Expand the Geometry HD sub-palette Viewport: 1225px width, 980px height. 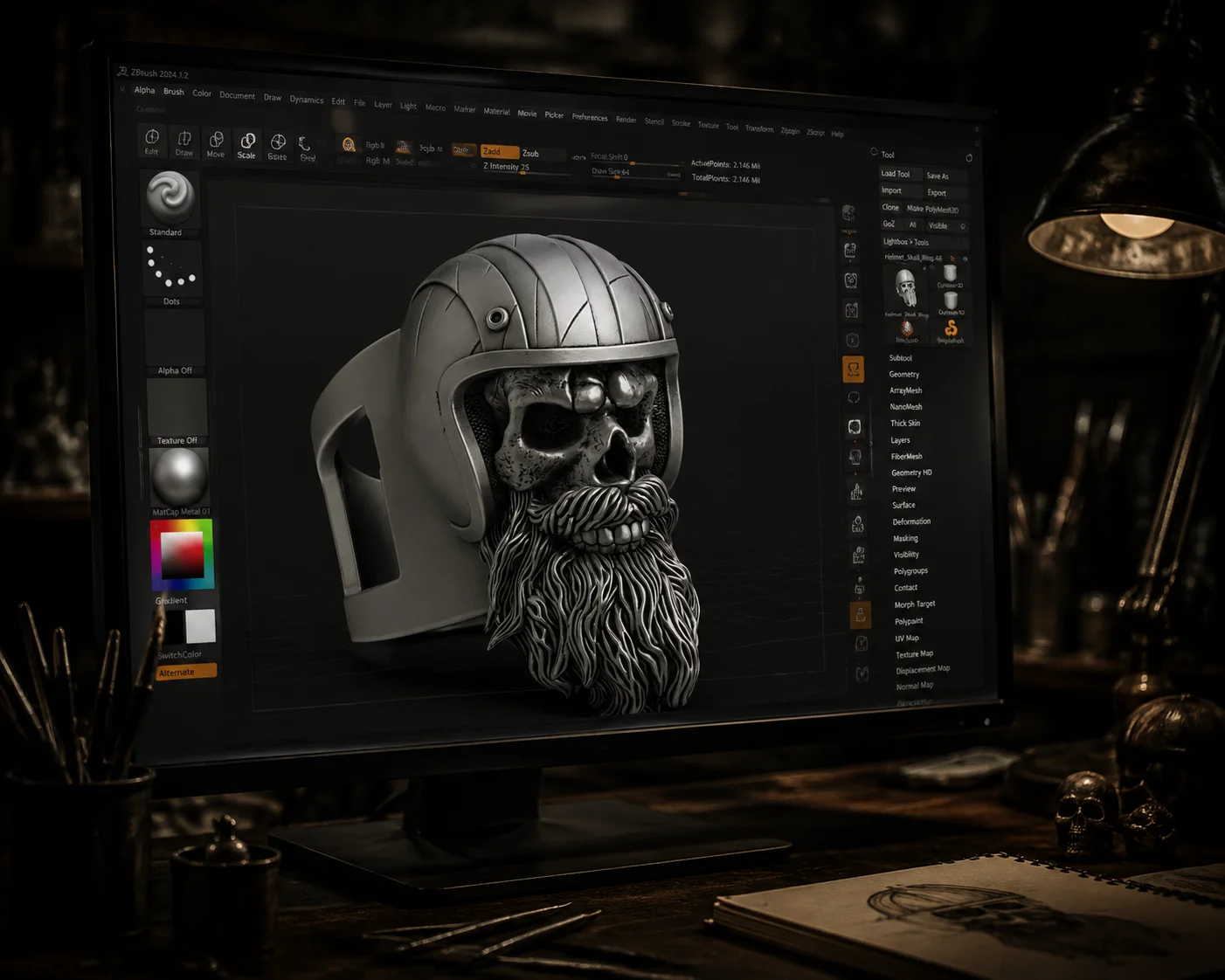tap(912, 473)
